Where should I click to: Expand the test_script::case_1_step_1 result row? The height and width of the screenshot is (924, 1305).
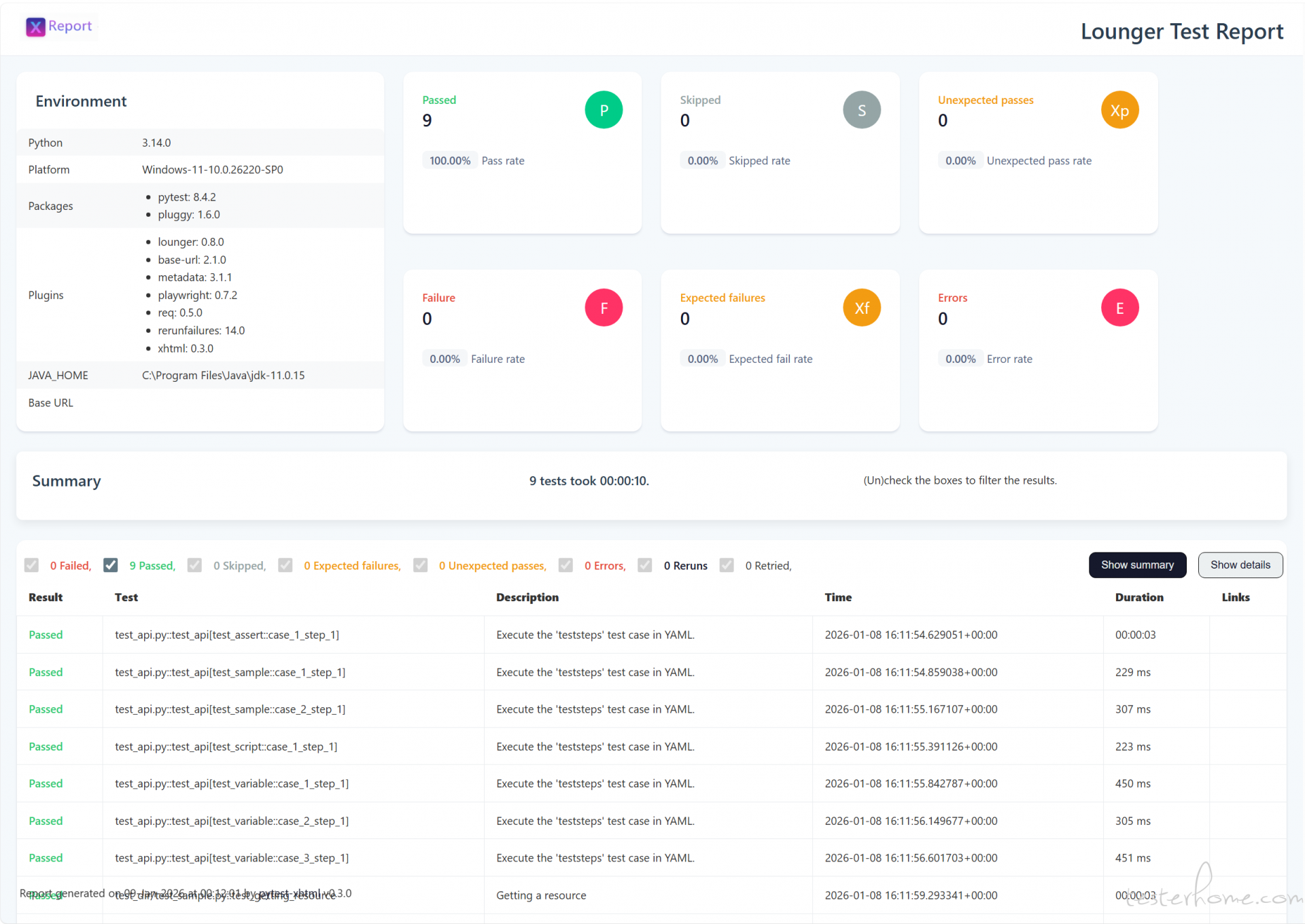point(226,746)
